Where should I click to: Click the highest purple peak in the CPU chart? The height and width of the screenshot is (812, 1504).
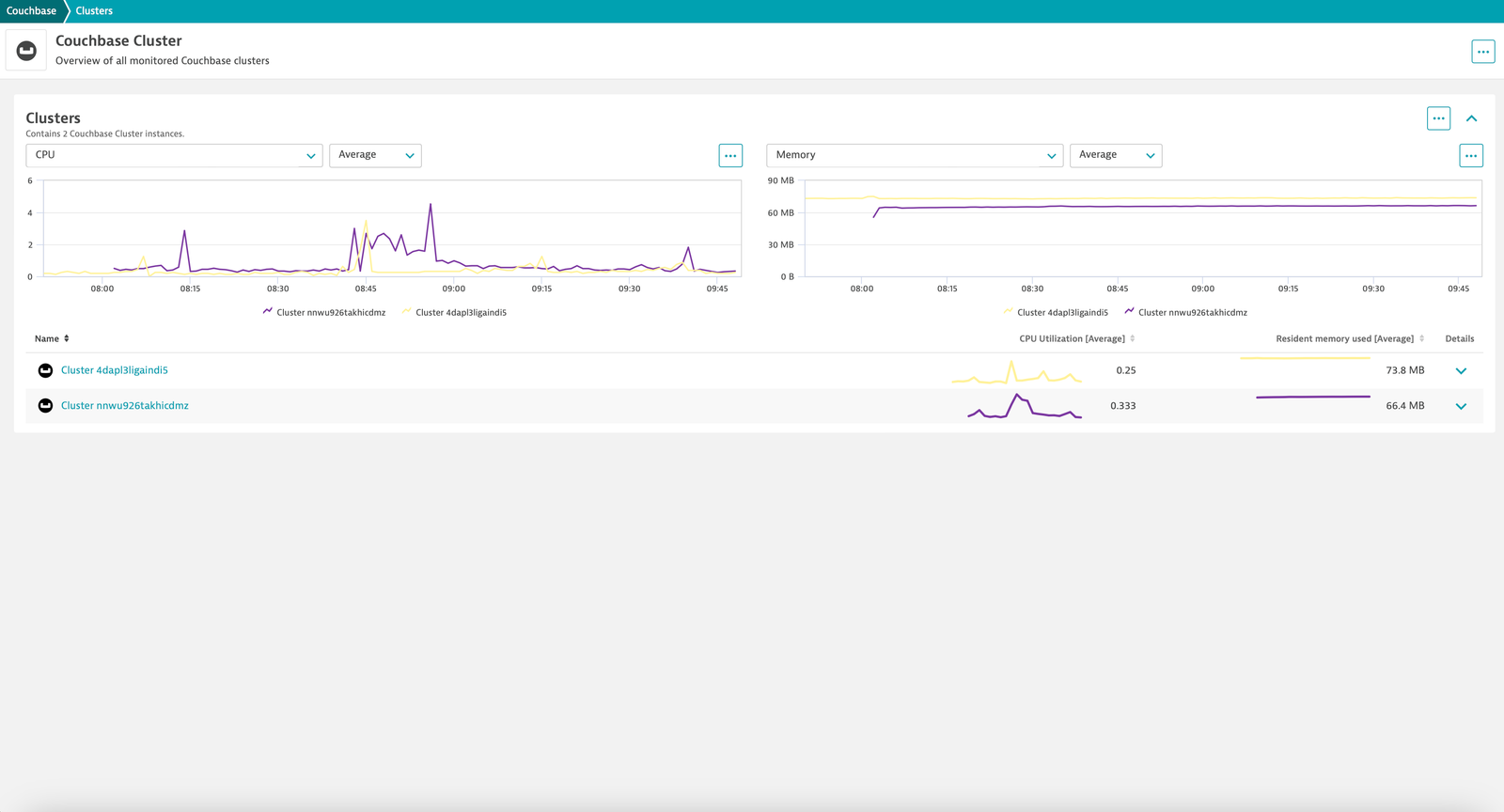pos(431,205)
